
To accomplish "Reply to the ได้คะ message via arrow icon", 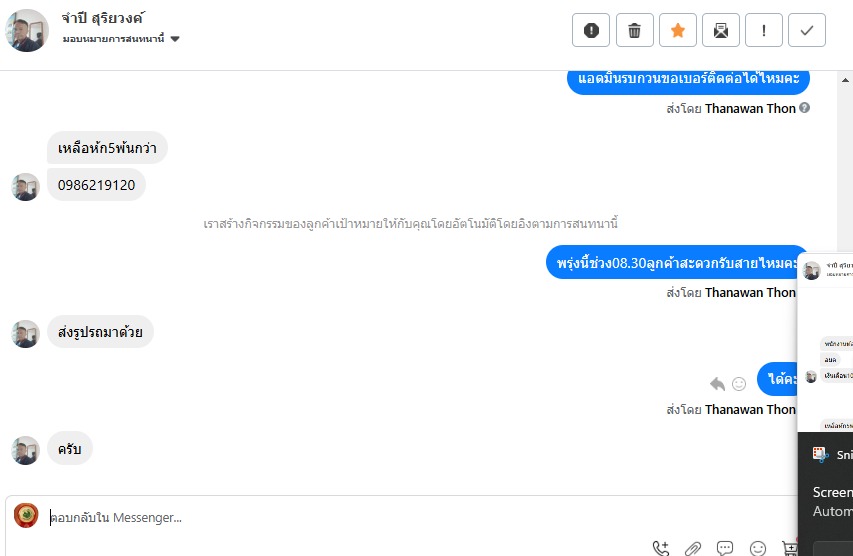I will (717, 383).
